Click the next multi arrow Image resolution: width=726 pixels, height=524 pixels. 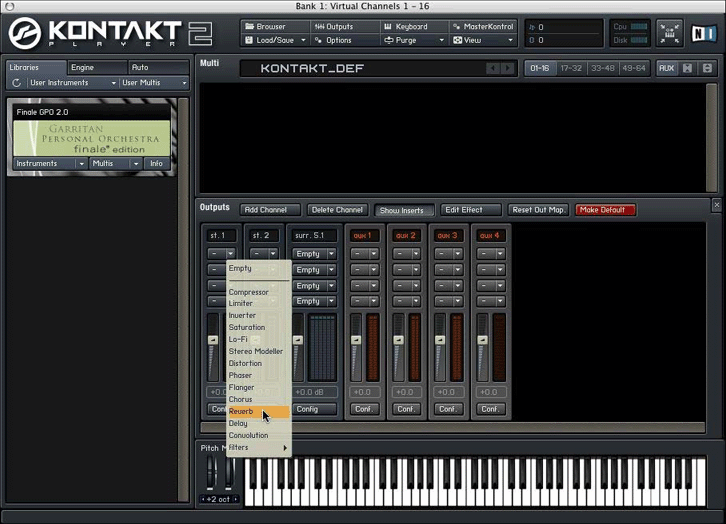pos(508,69)
